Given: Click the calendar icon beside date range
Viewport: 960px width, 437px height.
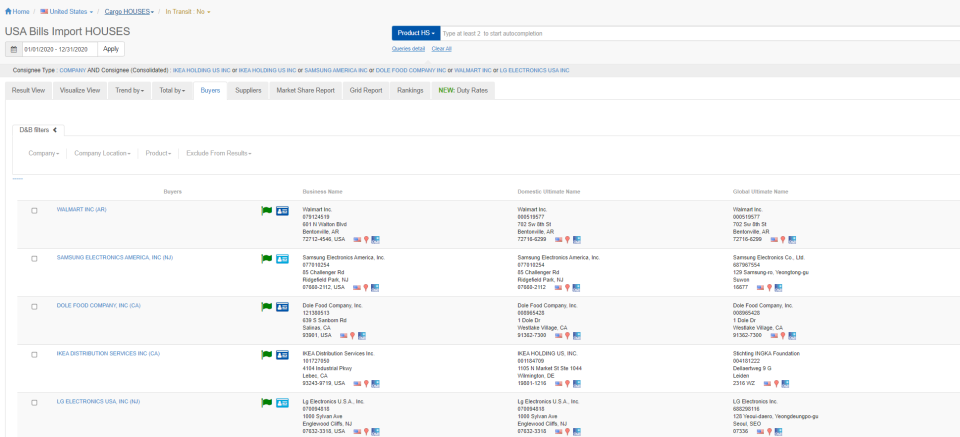Looking at the screenshot, I should coord(13,49).
